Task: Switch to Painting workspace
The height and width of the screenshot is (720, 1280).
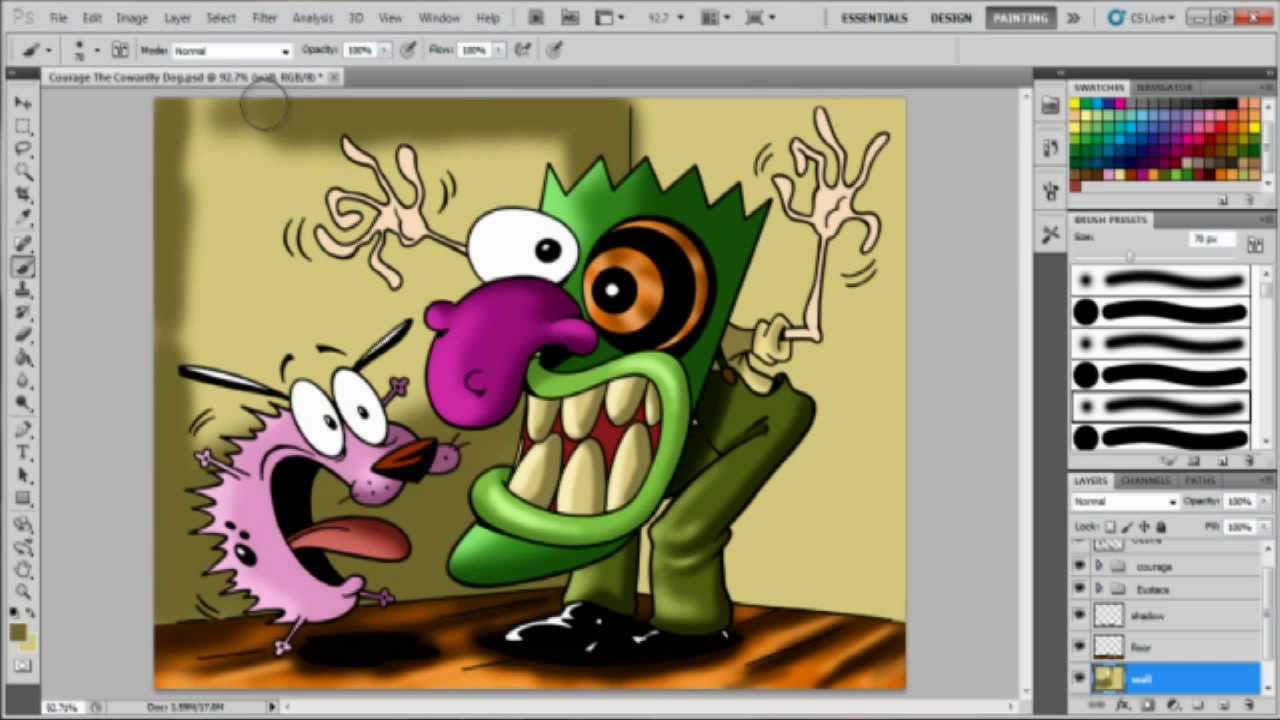Action: (x=1021, y=18)
